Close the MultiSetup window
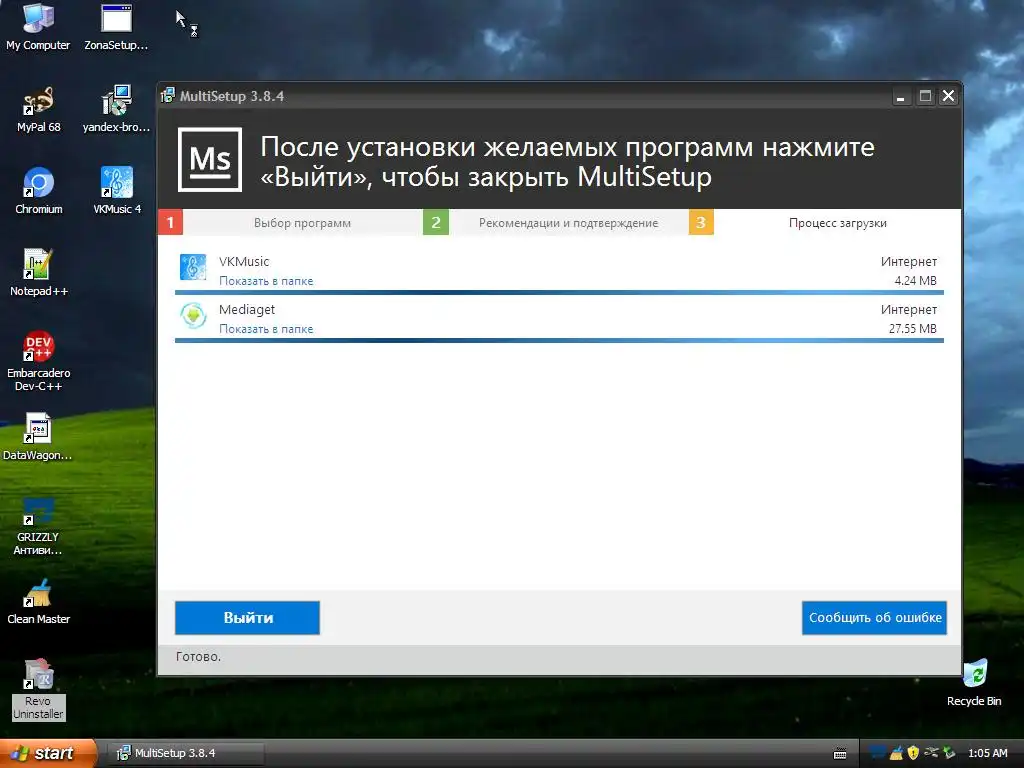The height and width of the screenshot is (768, 1024). coord(948,97)
